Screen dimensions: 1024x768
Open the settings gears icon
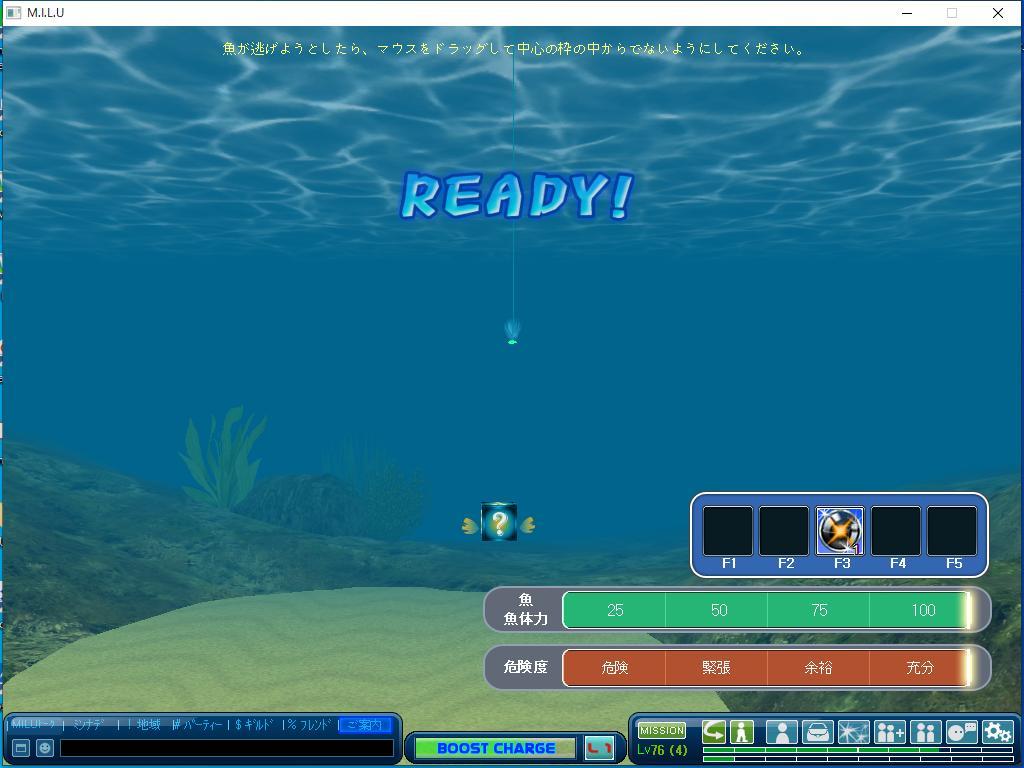pyautogui.click(x=997, y=731)
